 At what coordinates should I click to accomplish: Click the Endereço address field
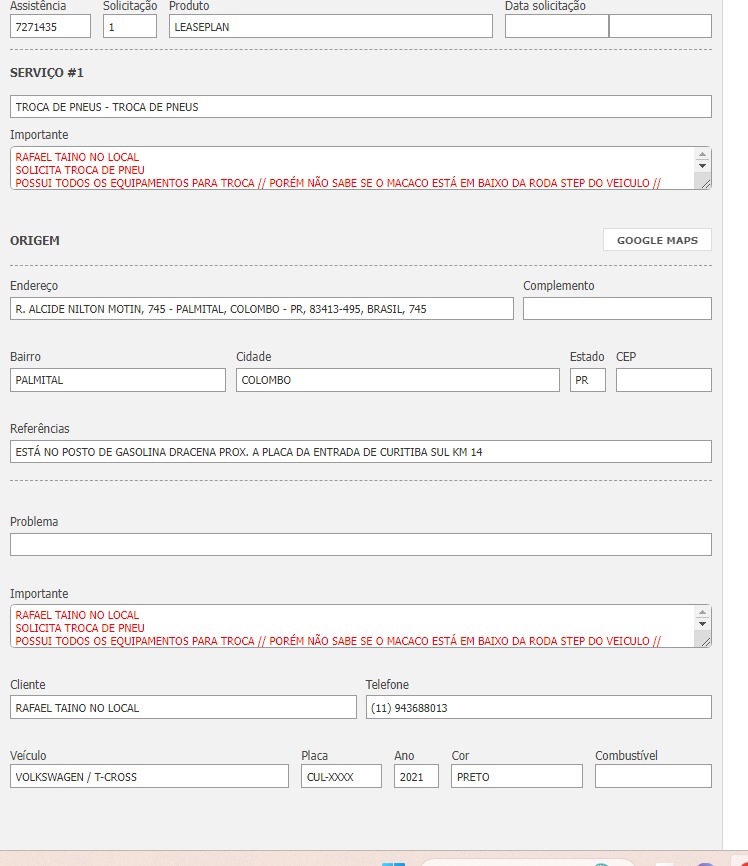(x=261, y=309)
